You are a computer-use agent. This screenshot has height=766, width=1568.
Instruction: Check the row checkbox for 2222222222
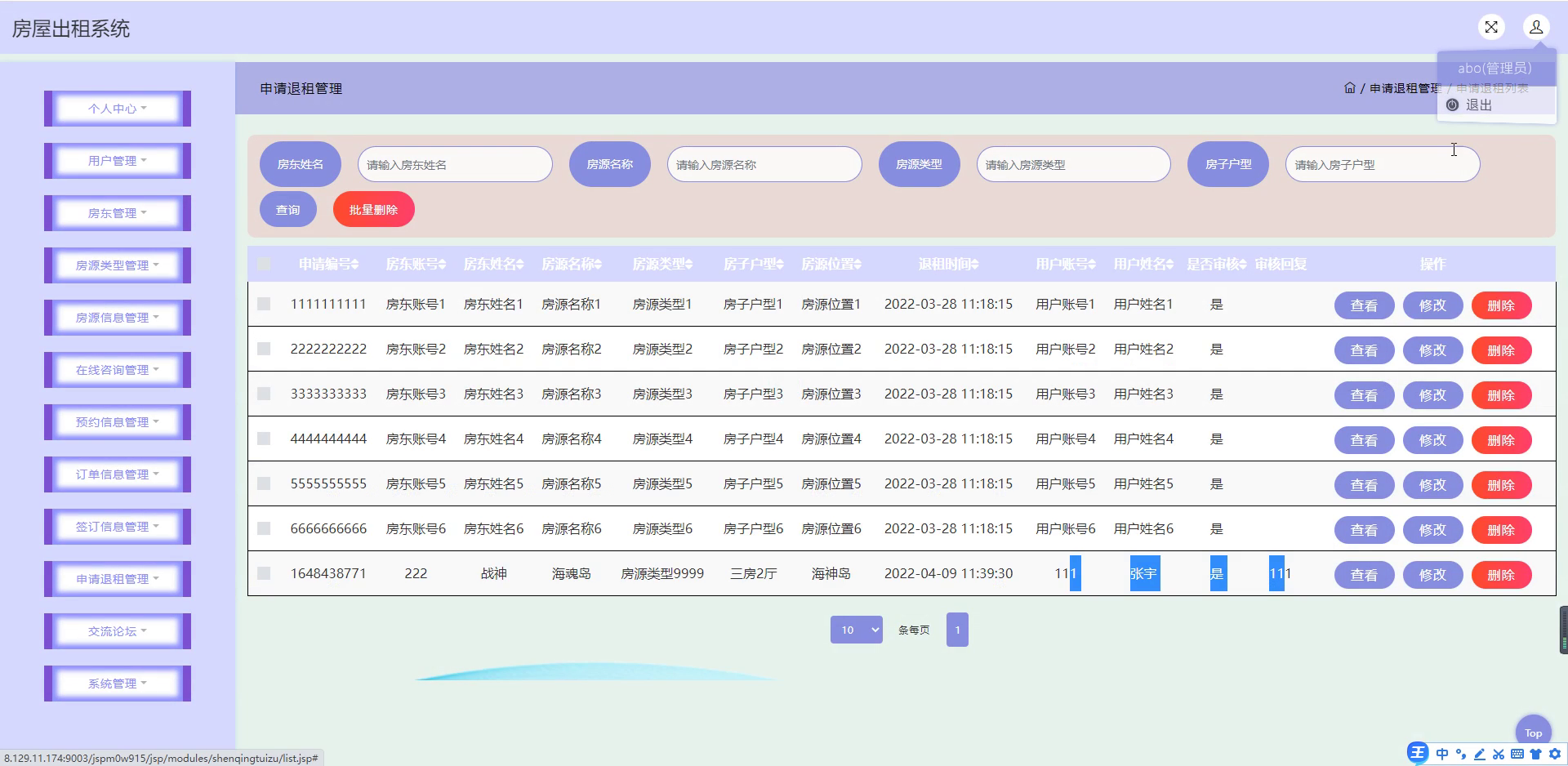[x=264, y=349]
